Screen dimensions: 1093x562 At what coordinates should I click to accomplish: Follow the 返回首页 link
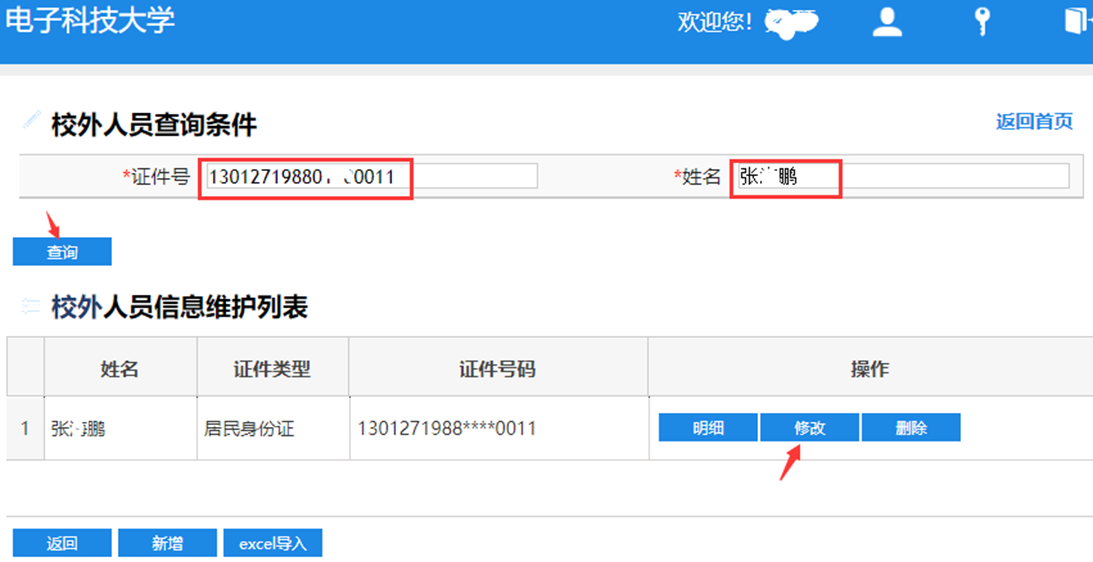point(1033,122)
